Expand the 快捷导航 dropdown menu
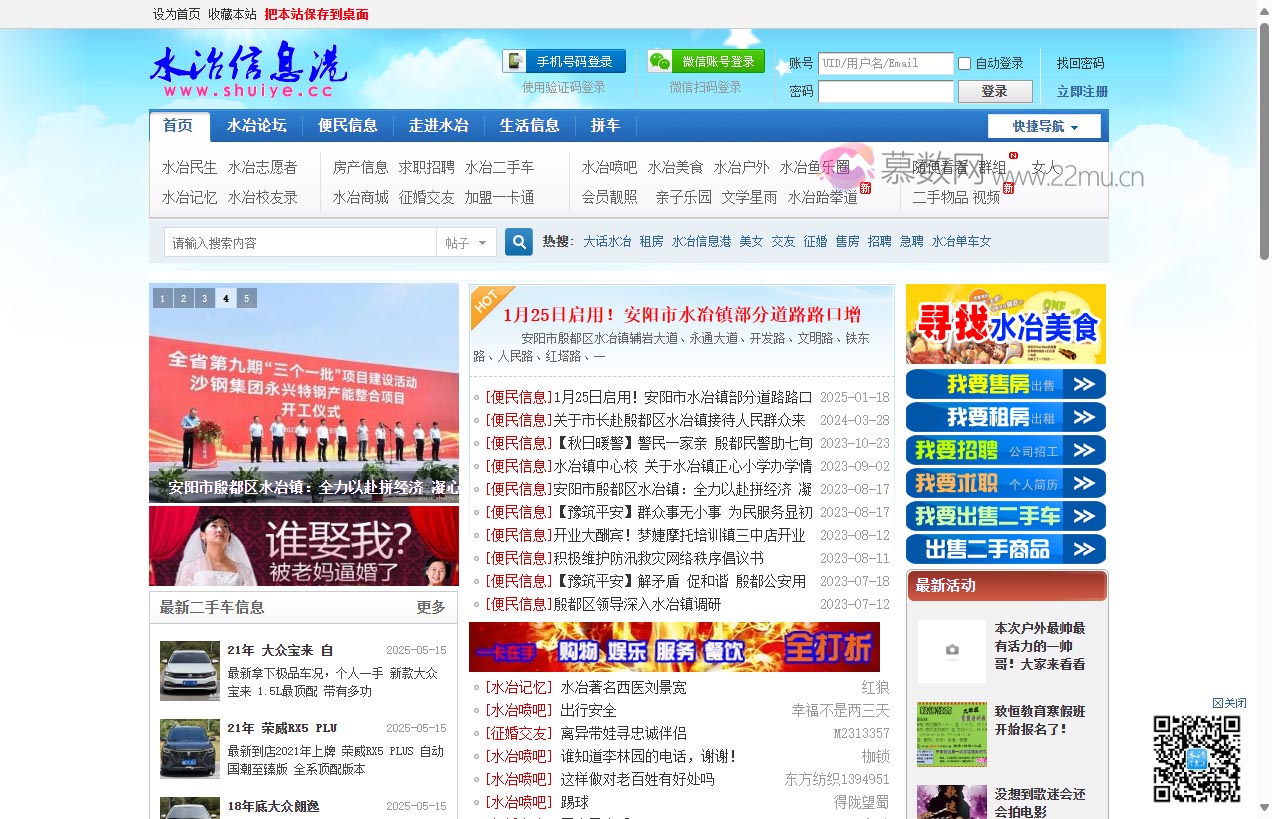Image resolution: width=1272 pixels, height=819 pixels. tap(1044, 126)
